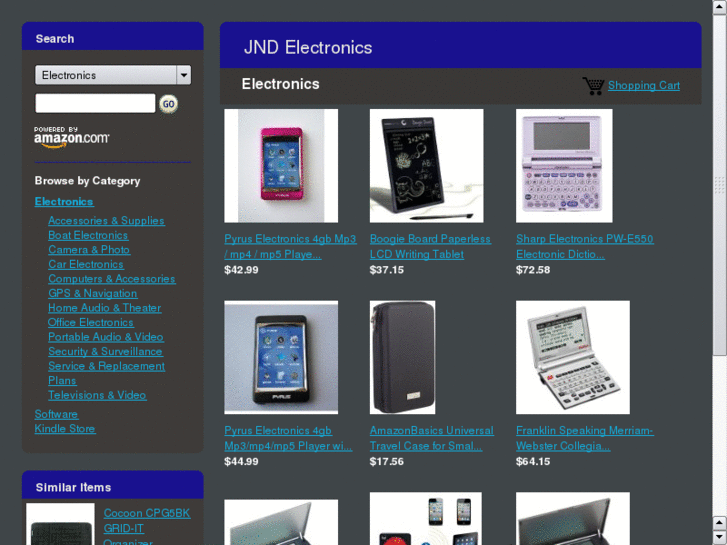Click the shopping cart icon
The image size is (727, 545).
[x=593, y=86]
